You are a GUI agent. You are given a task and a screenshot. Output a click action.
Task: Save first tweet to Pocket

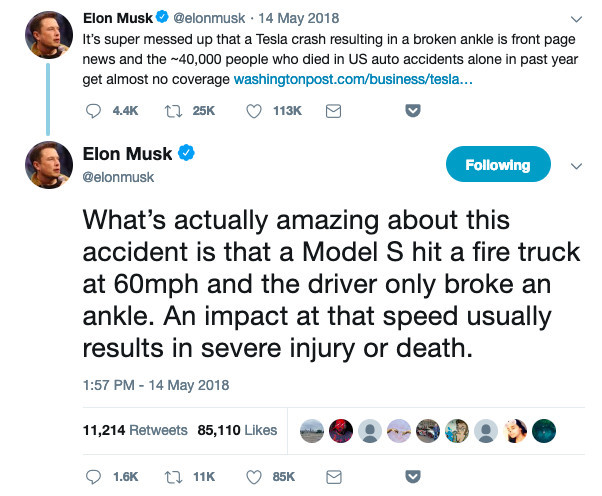point(413,111)
